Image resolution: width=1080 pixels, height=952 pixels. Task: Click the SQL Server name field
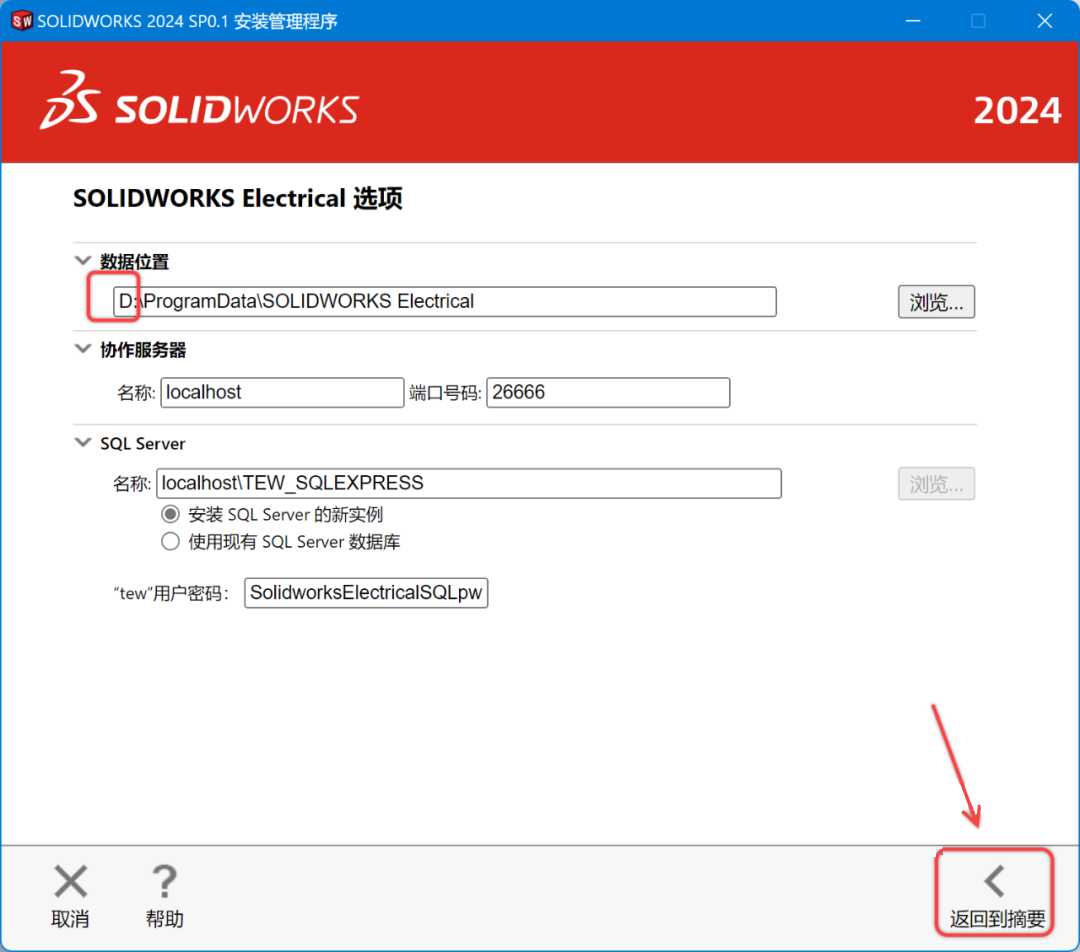click(468, 484)
